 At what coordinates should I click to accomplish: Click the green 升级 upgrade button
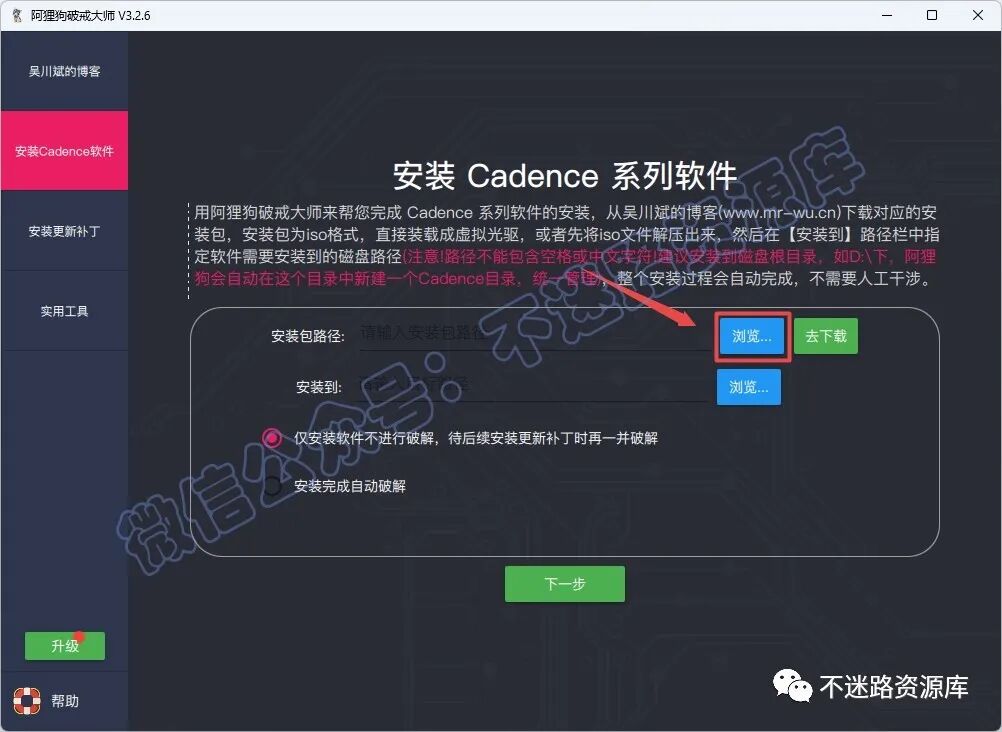point(65,646)
